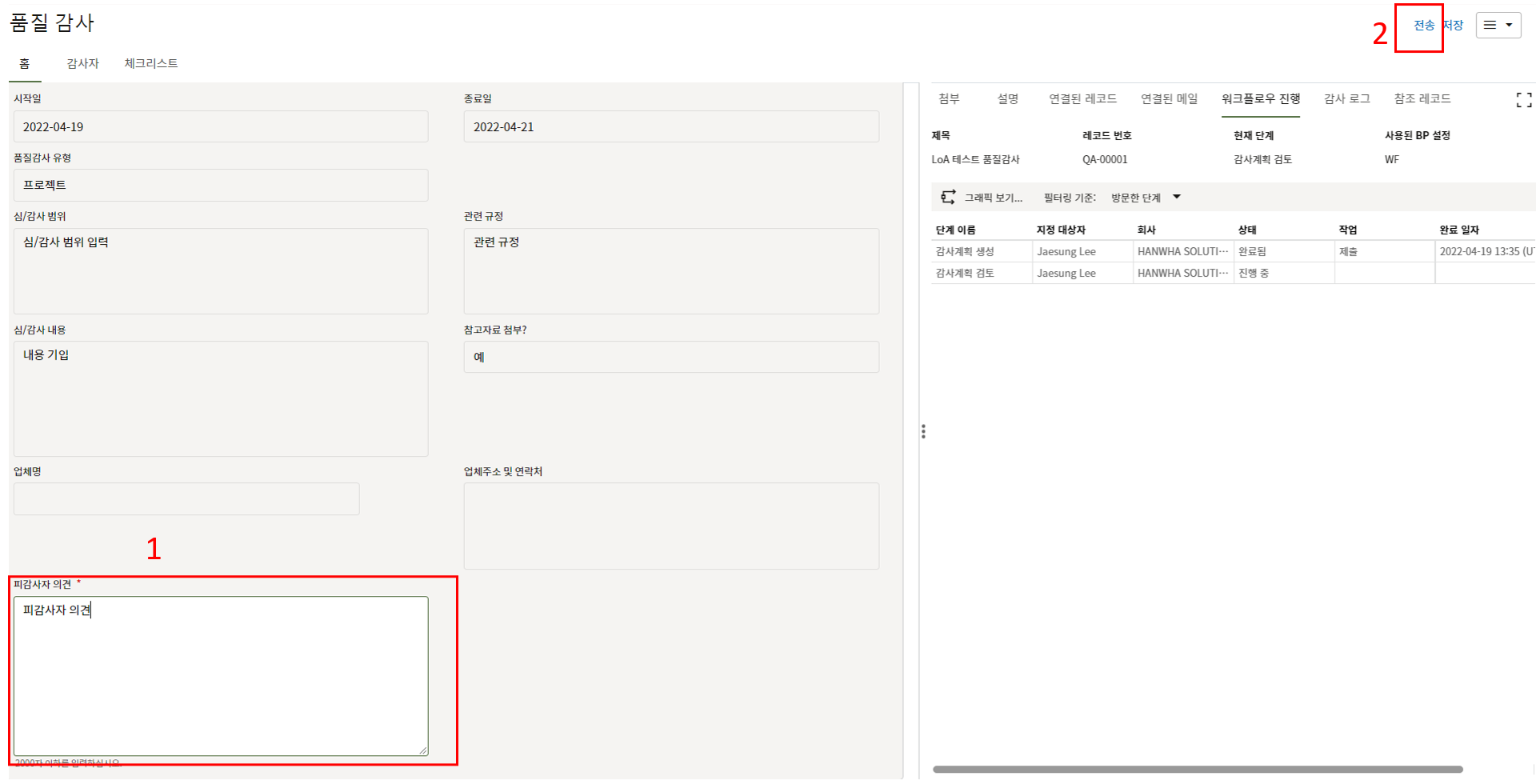Click the 업체명 input field

[x=186, y=499]
